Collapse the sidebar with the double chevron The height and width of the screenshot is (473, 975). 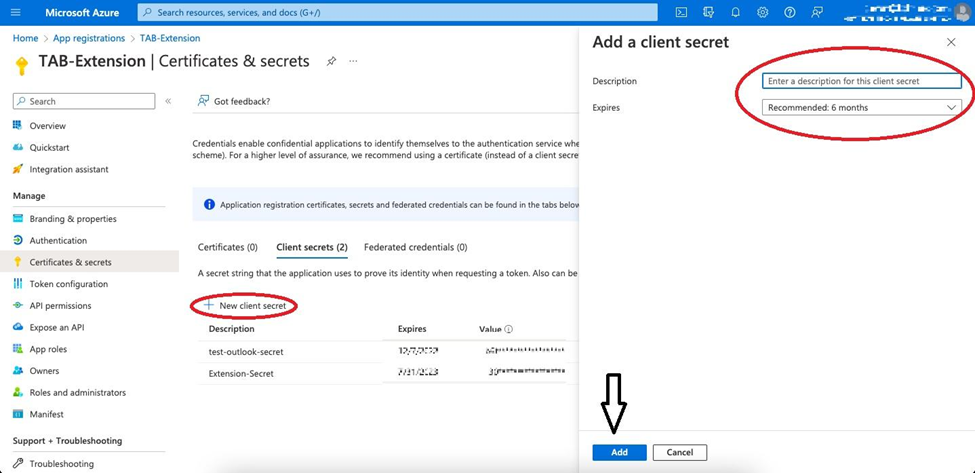168,101
